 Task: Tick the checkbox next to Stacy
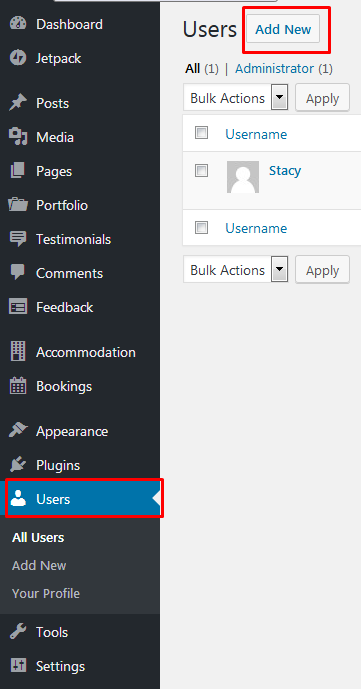(201, 170)
